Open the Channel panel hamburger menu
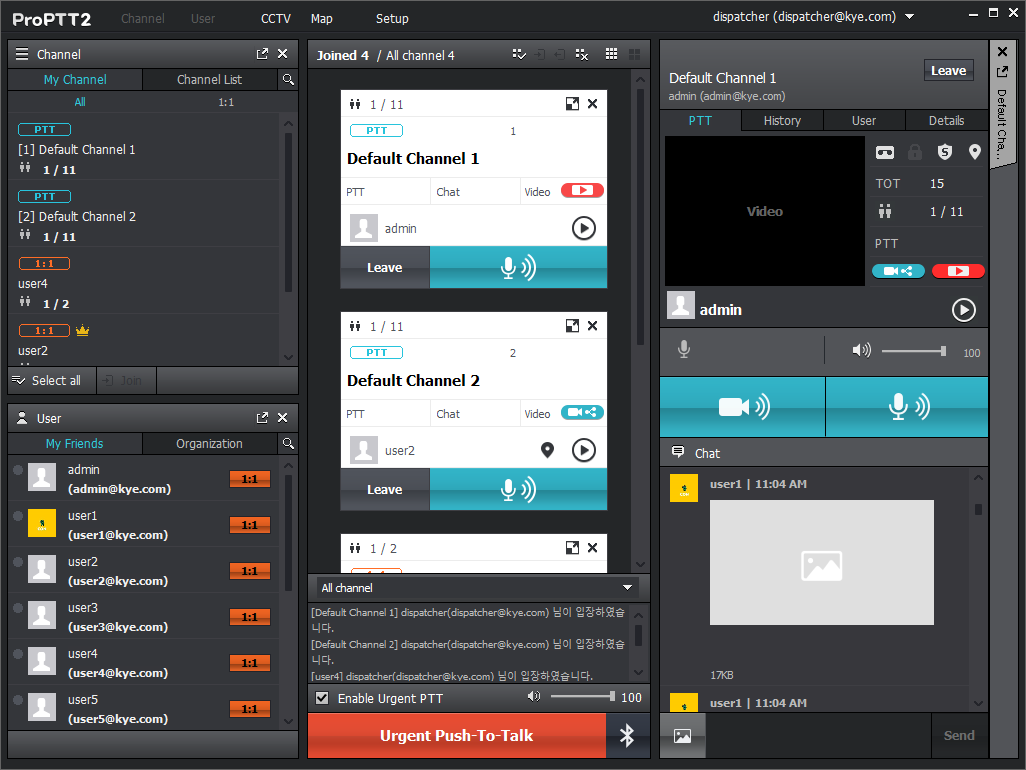This screenshot has width=1026, height=770. coord(22,54)
